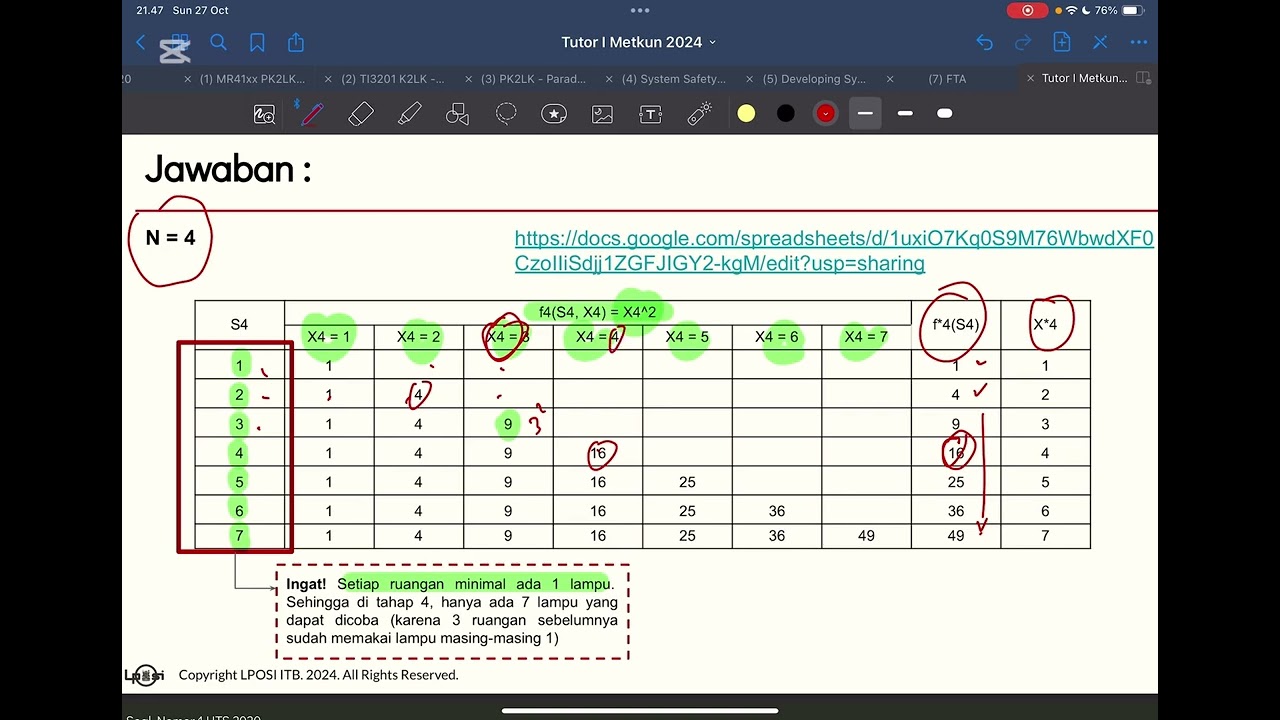Tap the 'Ingat!' note box text
This screenshot has height=720, width=1280.
point(452,611)
